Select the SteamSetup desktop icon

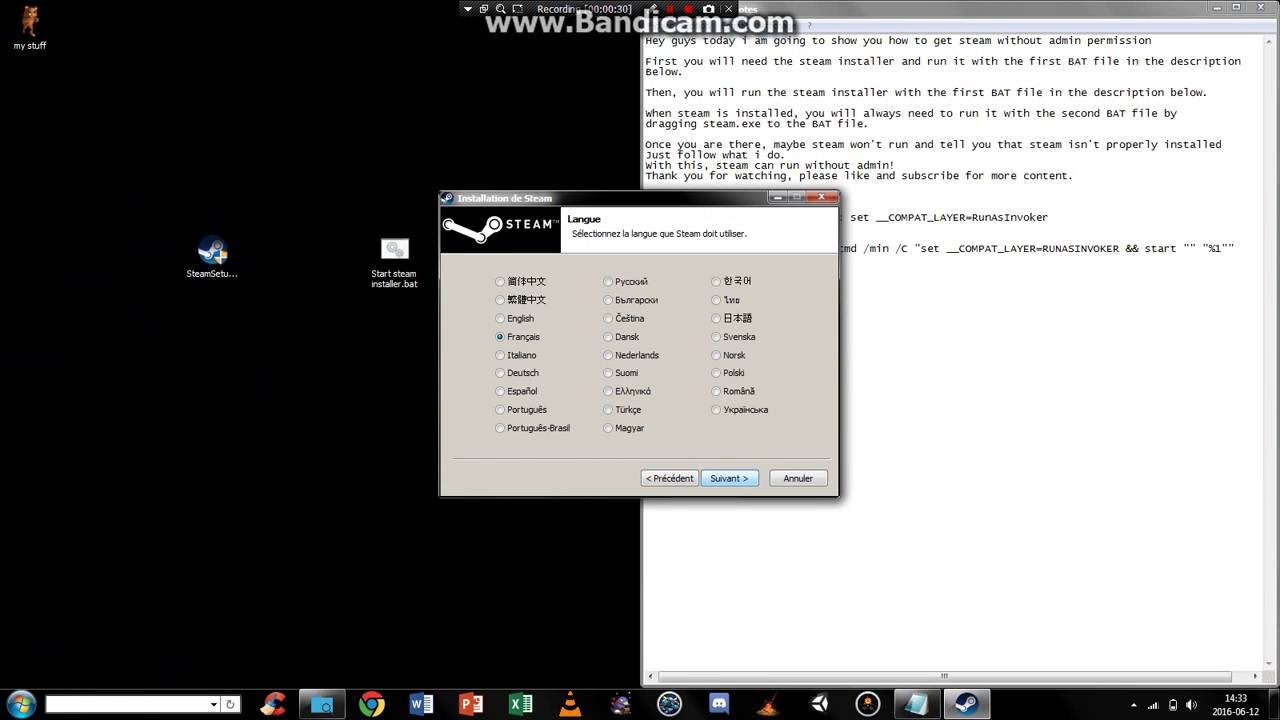tap(212, 258)
